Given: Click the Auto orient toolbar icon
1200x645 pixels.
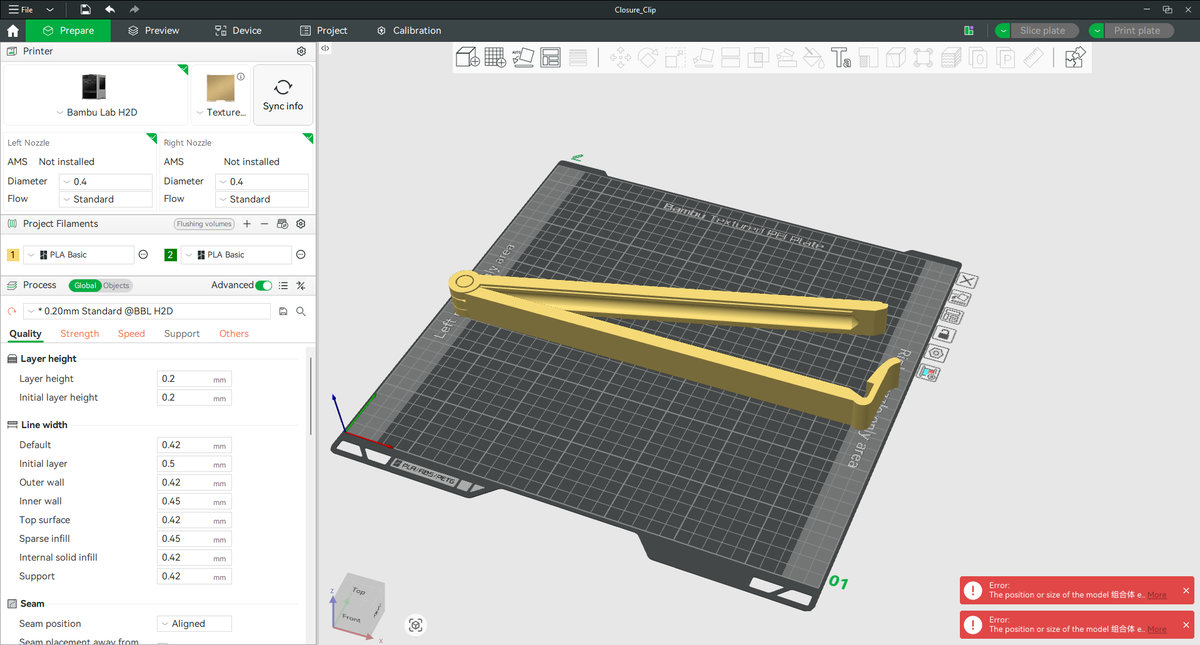Looking at the screenshot, I should [x=523, y=58].
